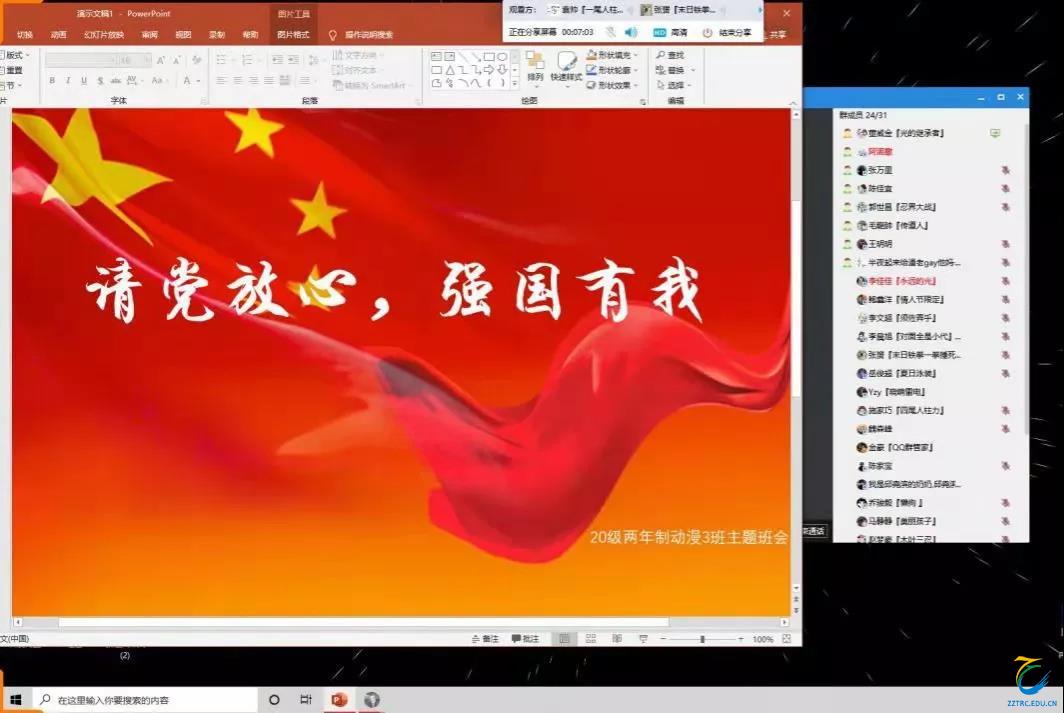Open Task View from the taskbar

click(x=306, y=700)
